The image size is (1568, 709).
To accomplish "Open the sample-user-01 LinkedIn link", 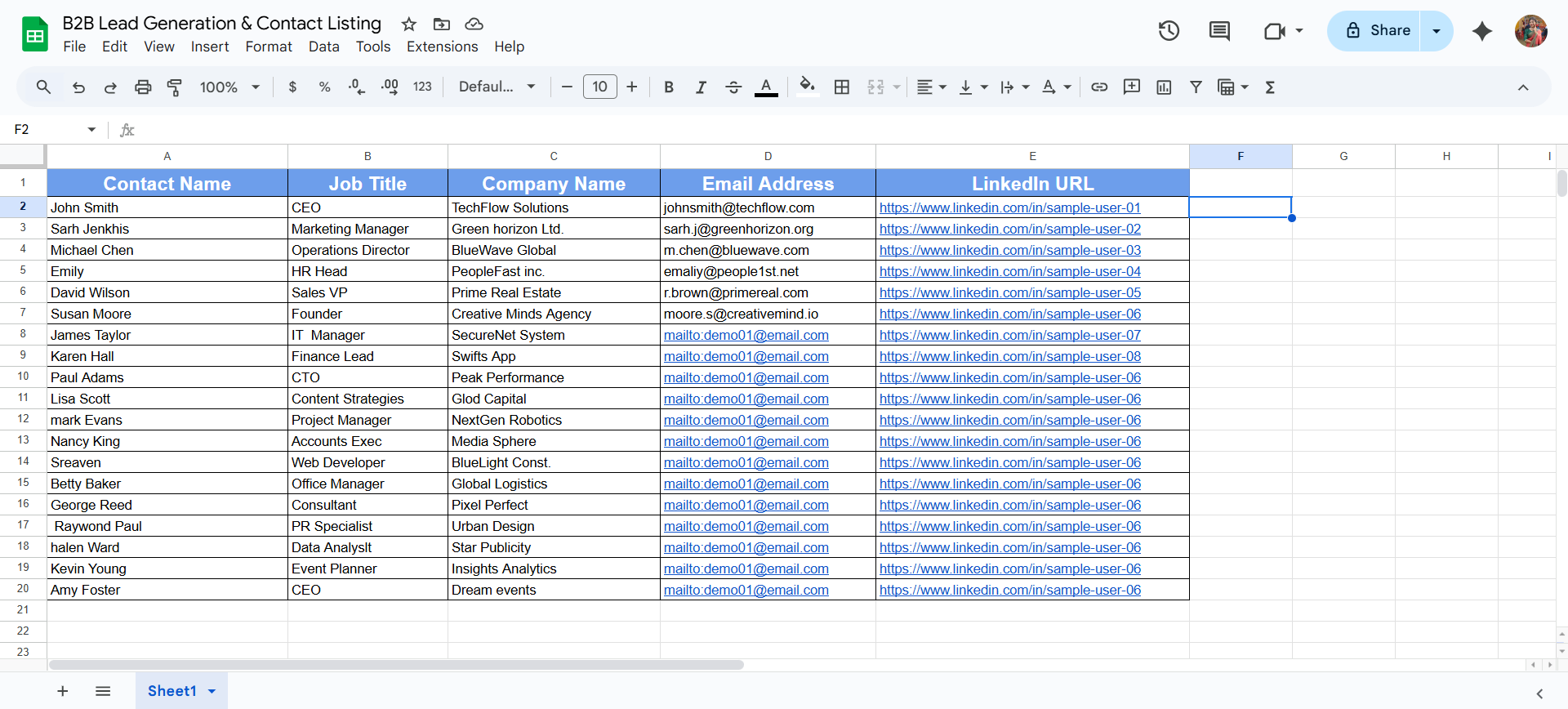I will pos(1010,207).
